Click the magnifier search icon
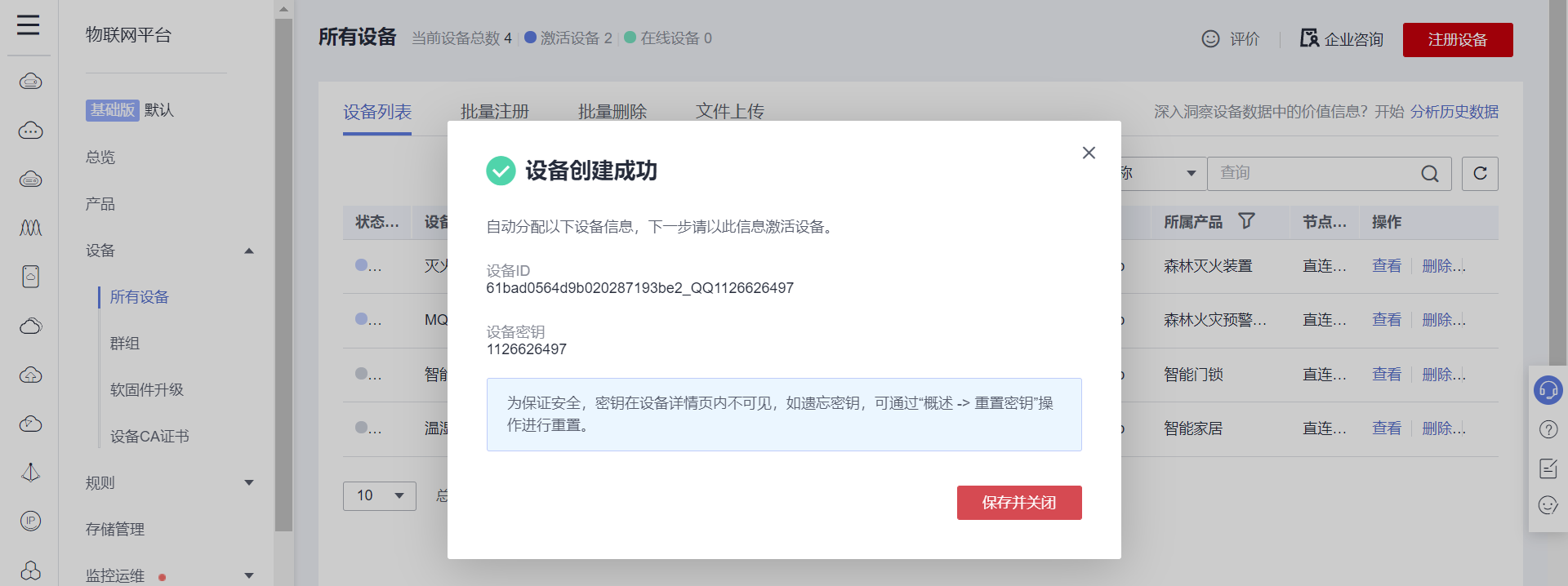The height and width of the screenshot is (586, 1568). click(x=1430, y=174)
